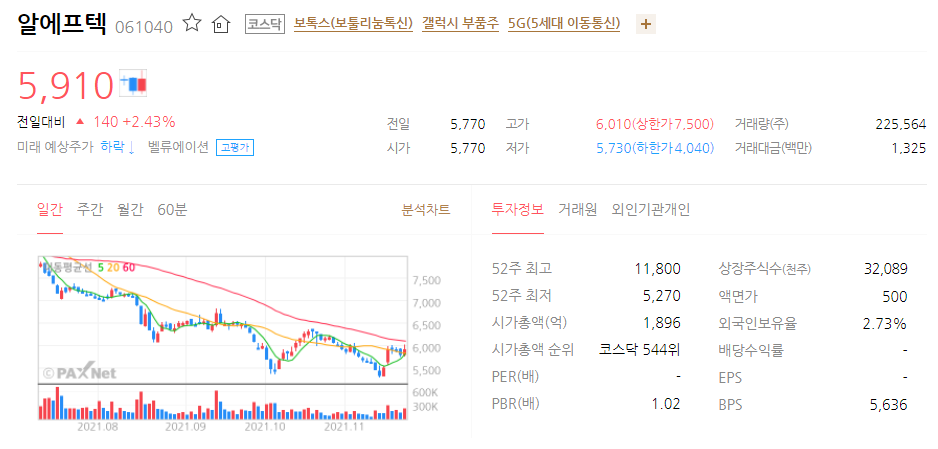Add 알에프텍 to favorites with star icon

[192, 23]
